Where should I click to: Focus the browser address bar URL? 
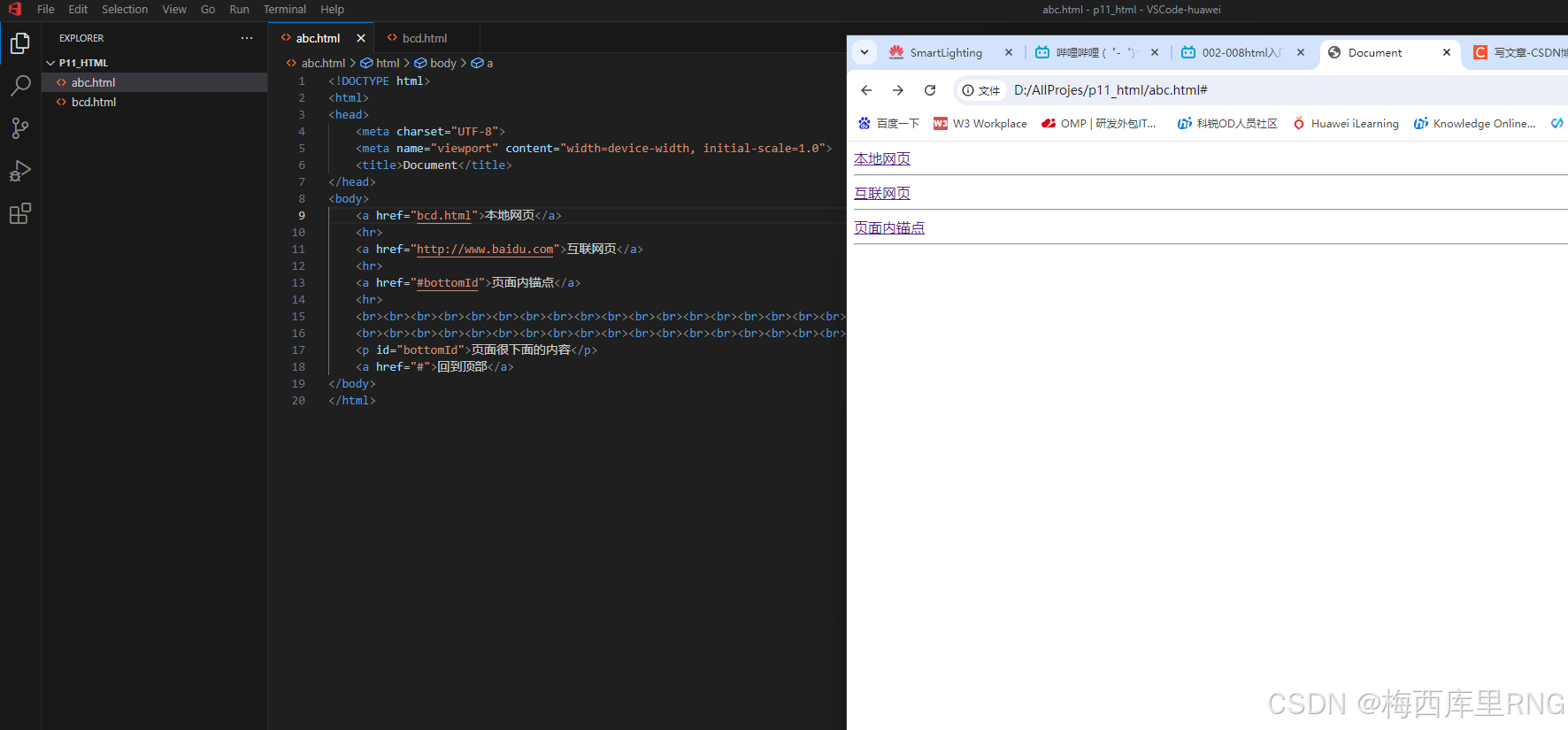coord(1111,90)
